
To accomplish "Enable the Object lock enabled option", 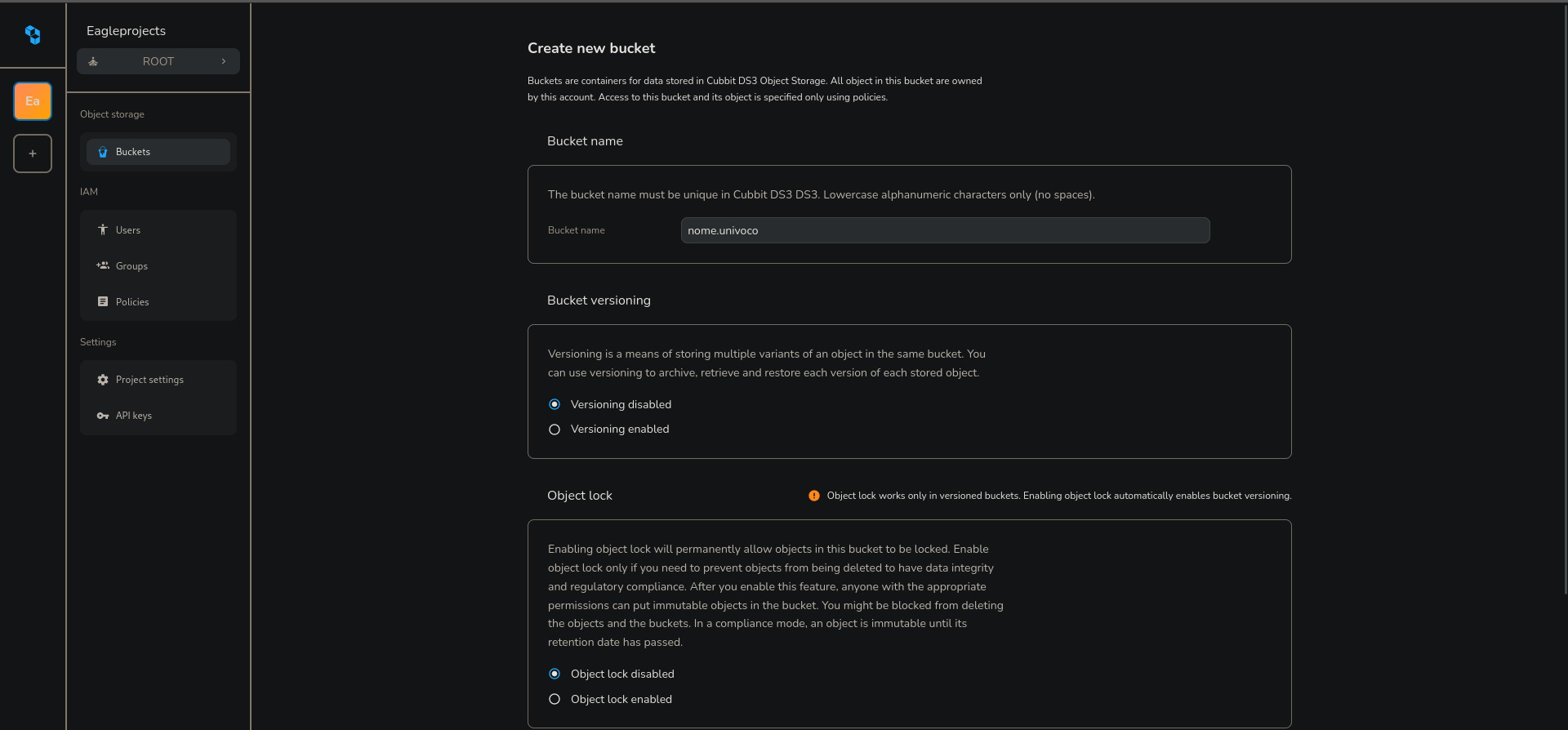I will point(555,699).
